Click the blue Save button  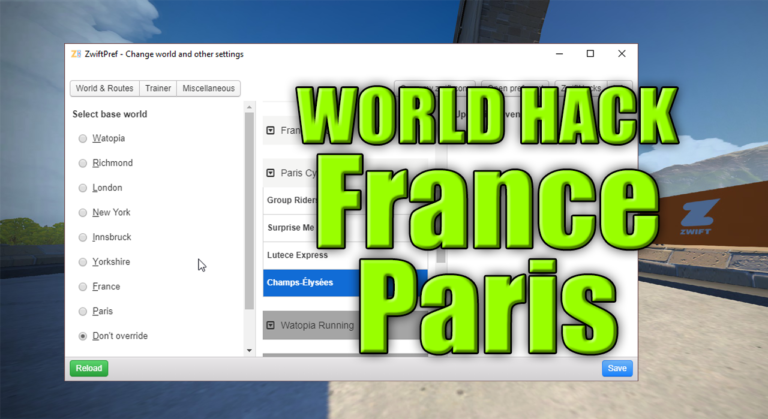tap(617, 368)
